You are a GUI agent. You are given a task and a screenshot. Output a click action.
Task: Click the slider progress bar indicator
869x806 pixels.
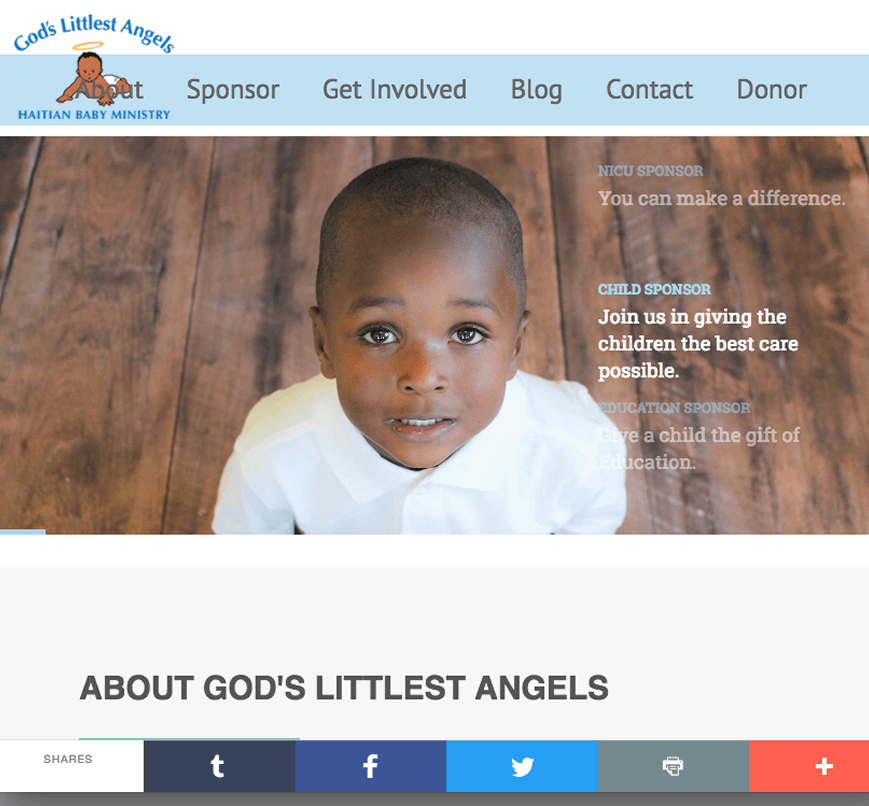(x=23, y=532)
